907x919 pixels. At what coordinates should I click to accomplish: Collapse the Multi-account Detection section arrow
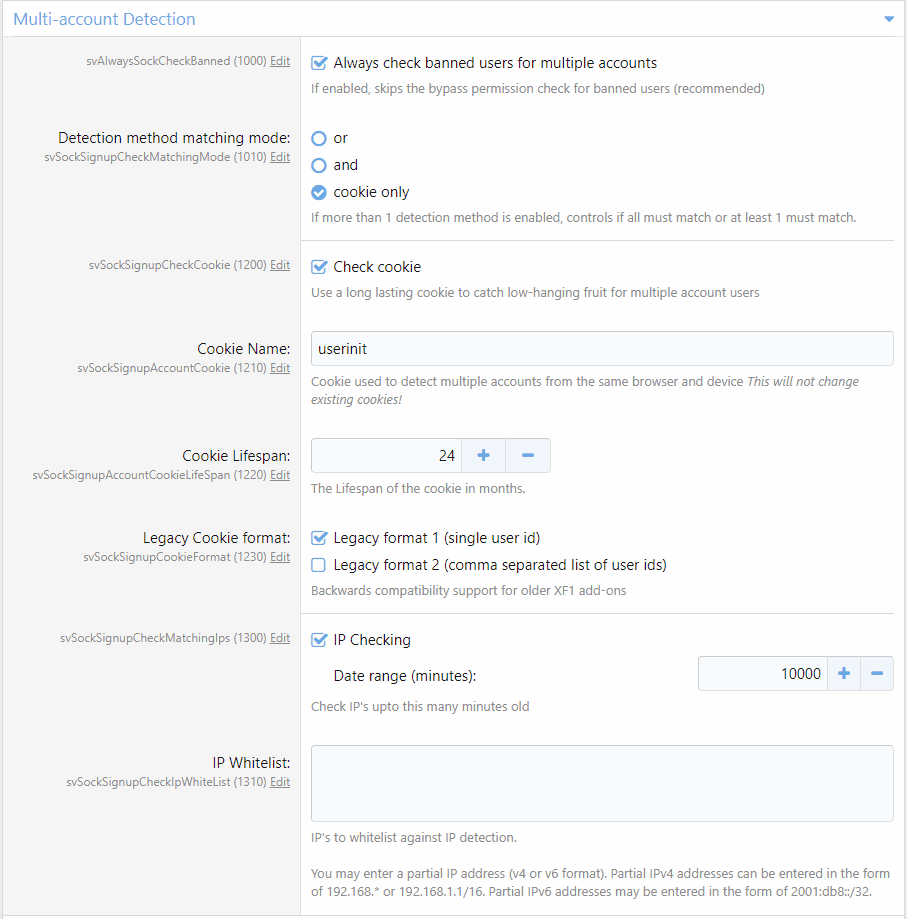(888, 19)
